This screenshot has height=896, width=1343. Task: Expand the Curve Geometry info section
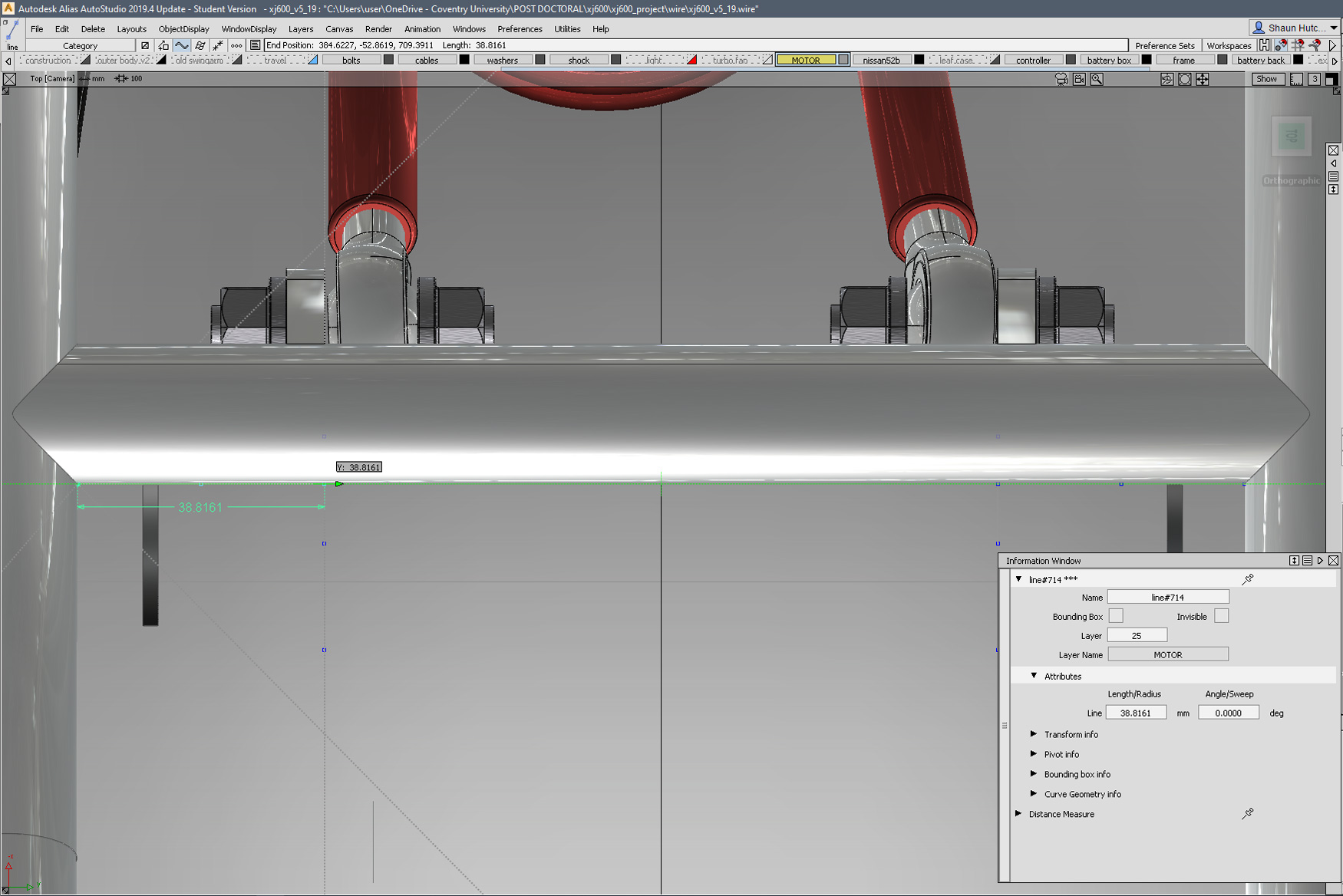[x=1034, y=794]
